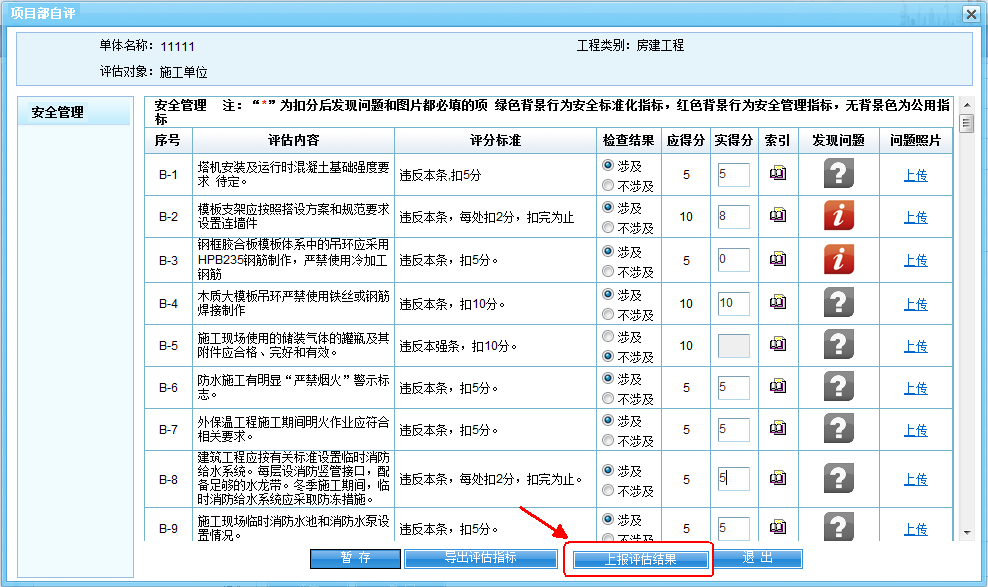
Task: Click the 退出 button
Action: pyautogui.click(x=756, y=558)
